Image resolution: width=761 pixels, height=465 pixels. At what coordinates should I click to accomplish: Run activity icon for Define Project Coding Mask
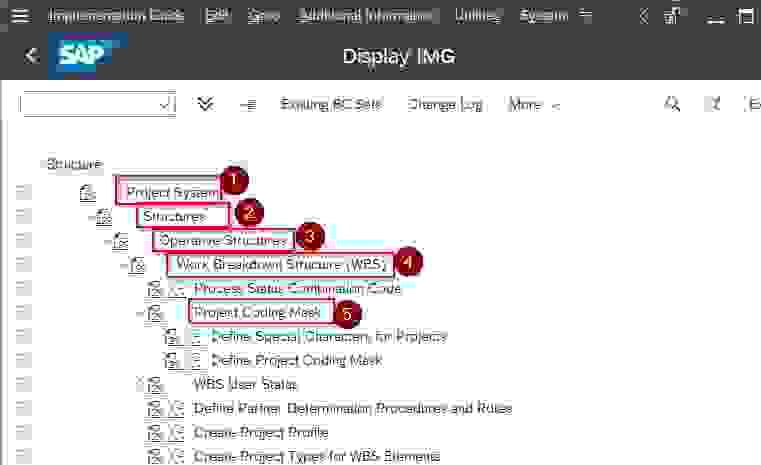tap(197, 360)
